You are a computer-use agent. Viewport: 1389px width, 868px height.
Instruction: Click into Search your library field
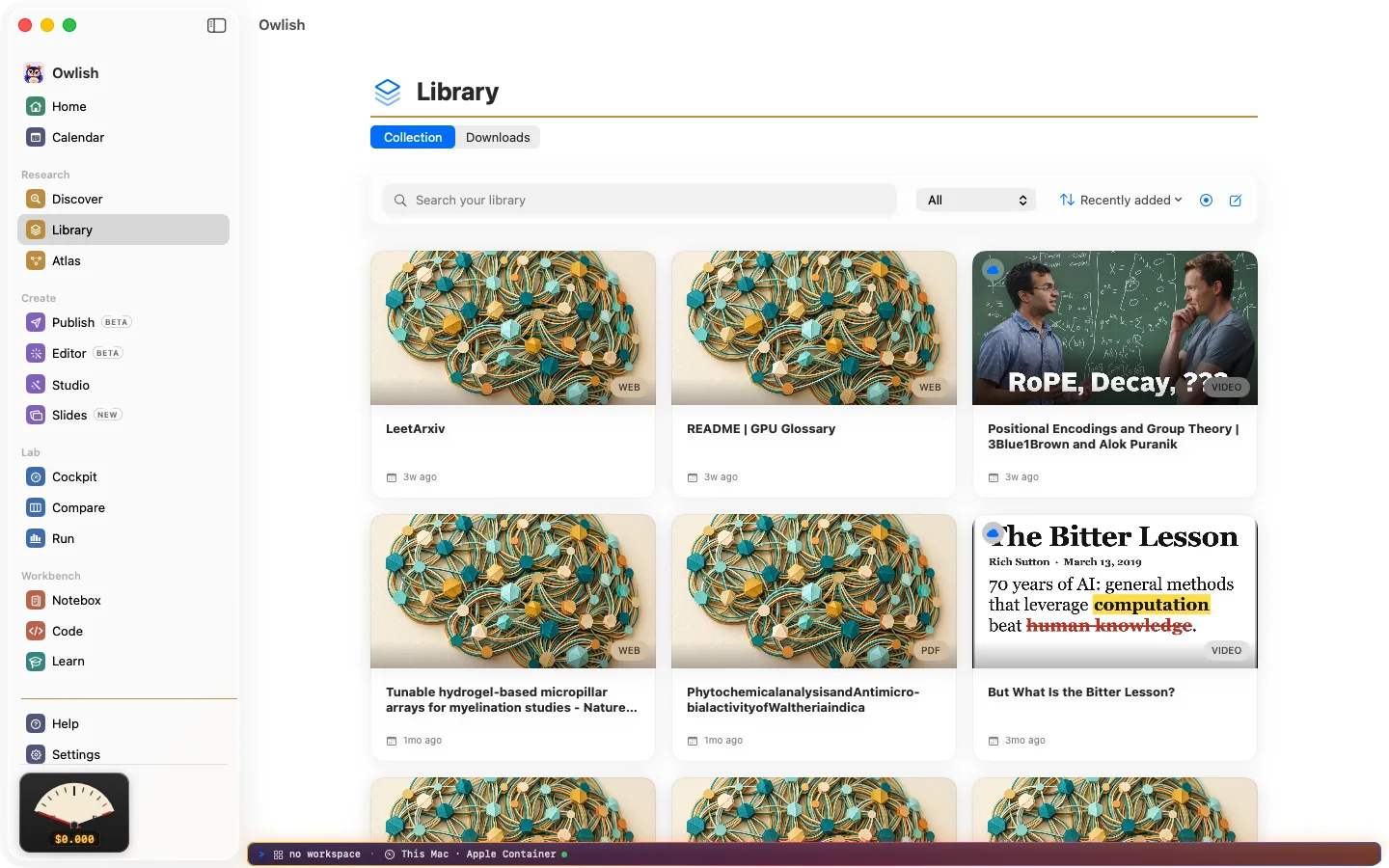[x=640, y=200]
